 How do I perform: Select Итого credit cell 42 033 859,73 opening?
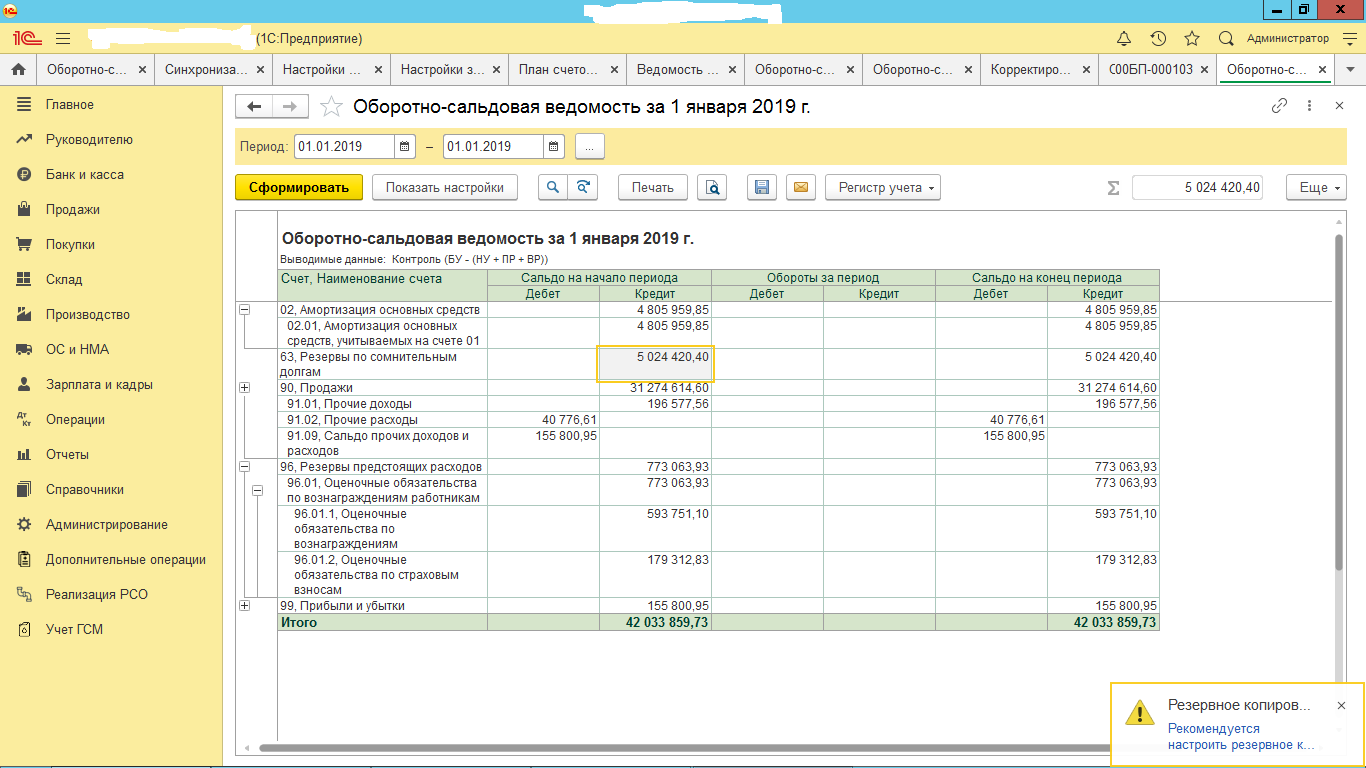655,622
